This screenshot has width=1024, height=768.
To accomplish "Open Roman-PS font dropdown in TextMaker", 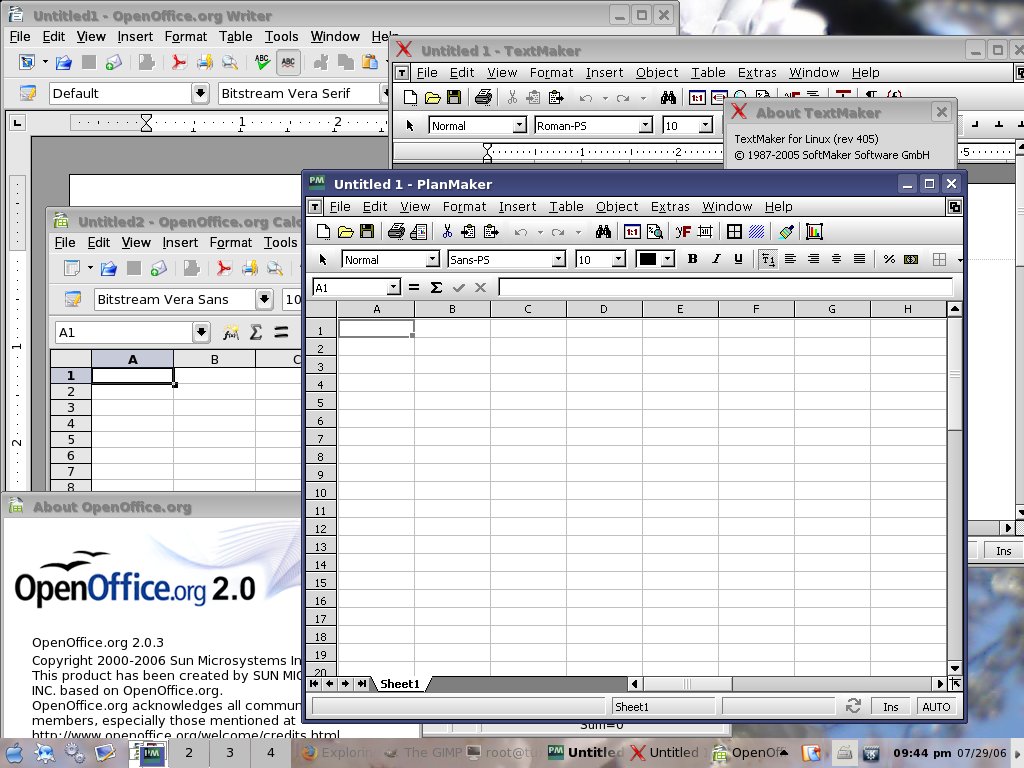I will pos(645,125).
